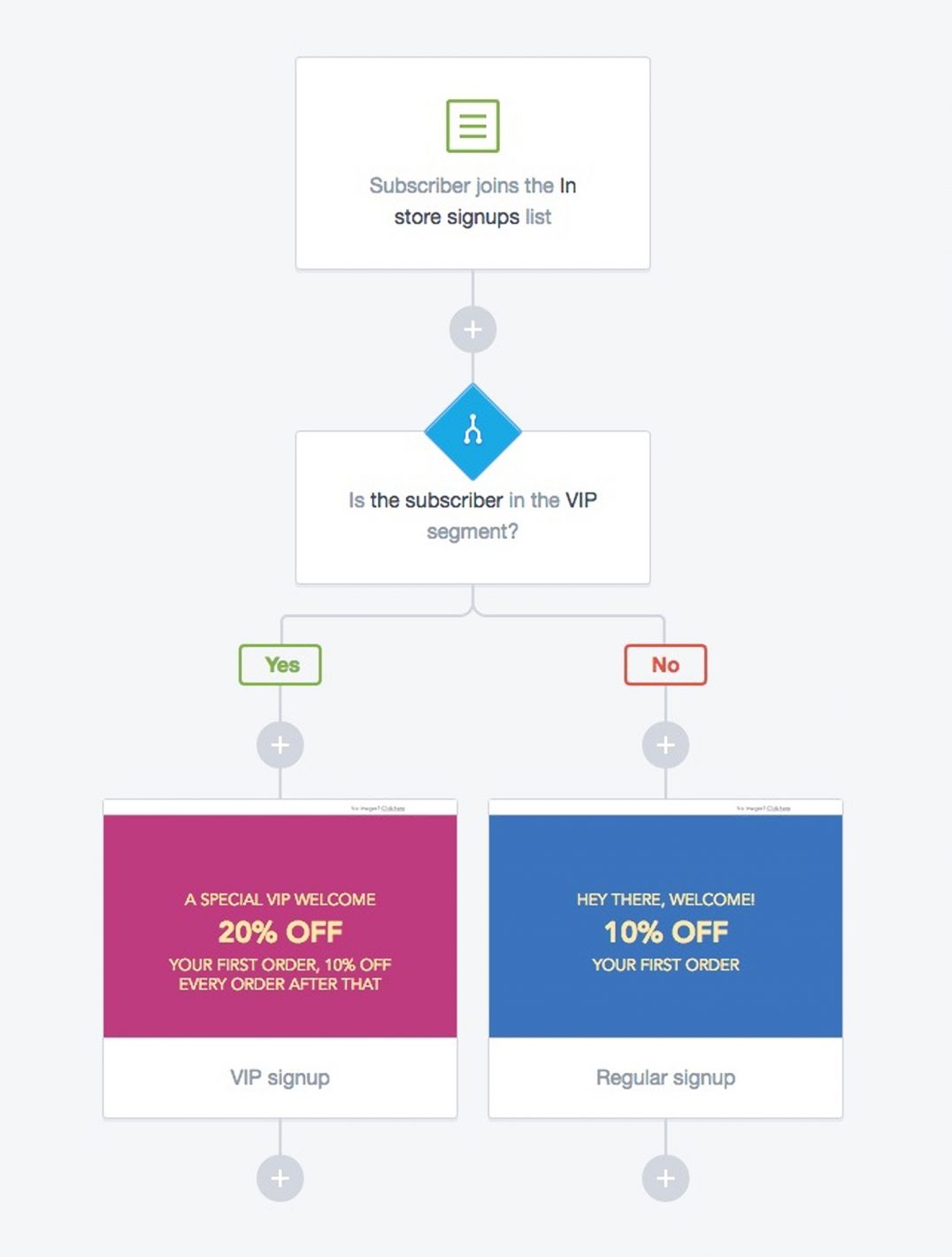This screenshot has height=1257, width=952.
Task: Add a step after the Regular signup email
Action: [665, 1178]
